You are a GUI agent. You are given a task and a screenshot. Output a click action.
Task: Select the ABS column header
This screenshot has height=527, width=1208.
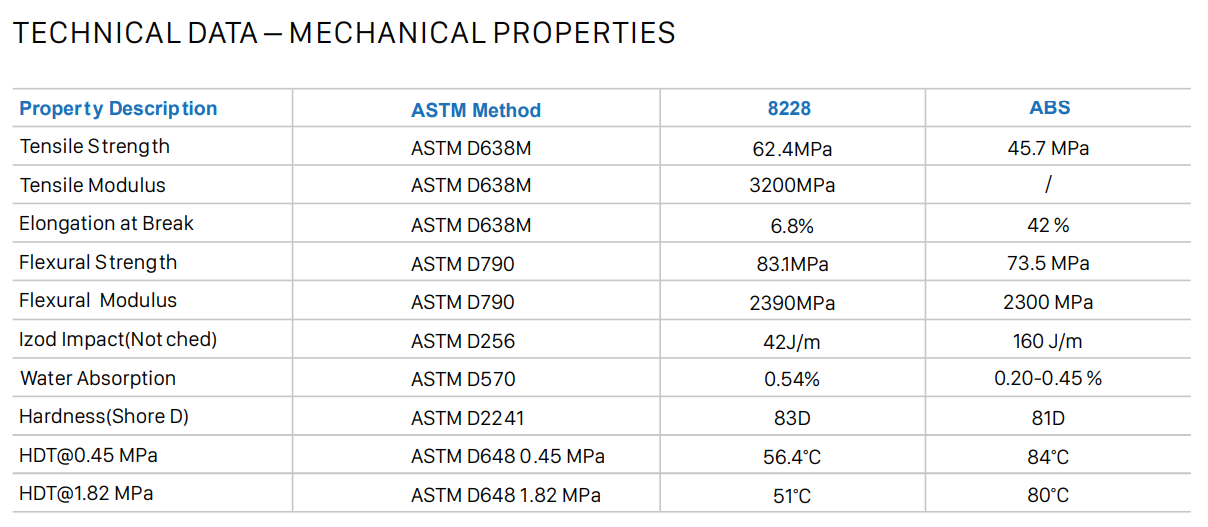1049,108
